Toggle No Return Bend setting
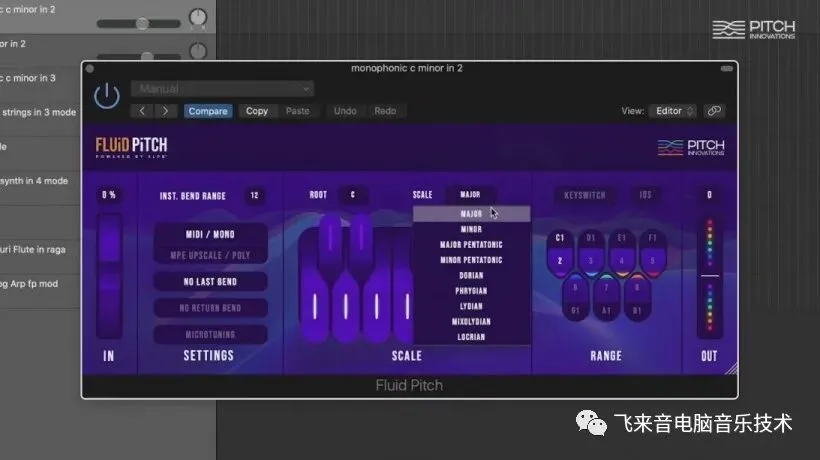Viewport: 820px width, 460px height. (x=210, y=308)
